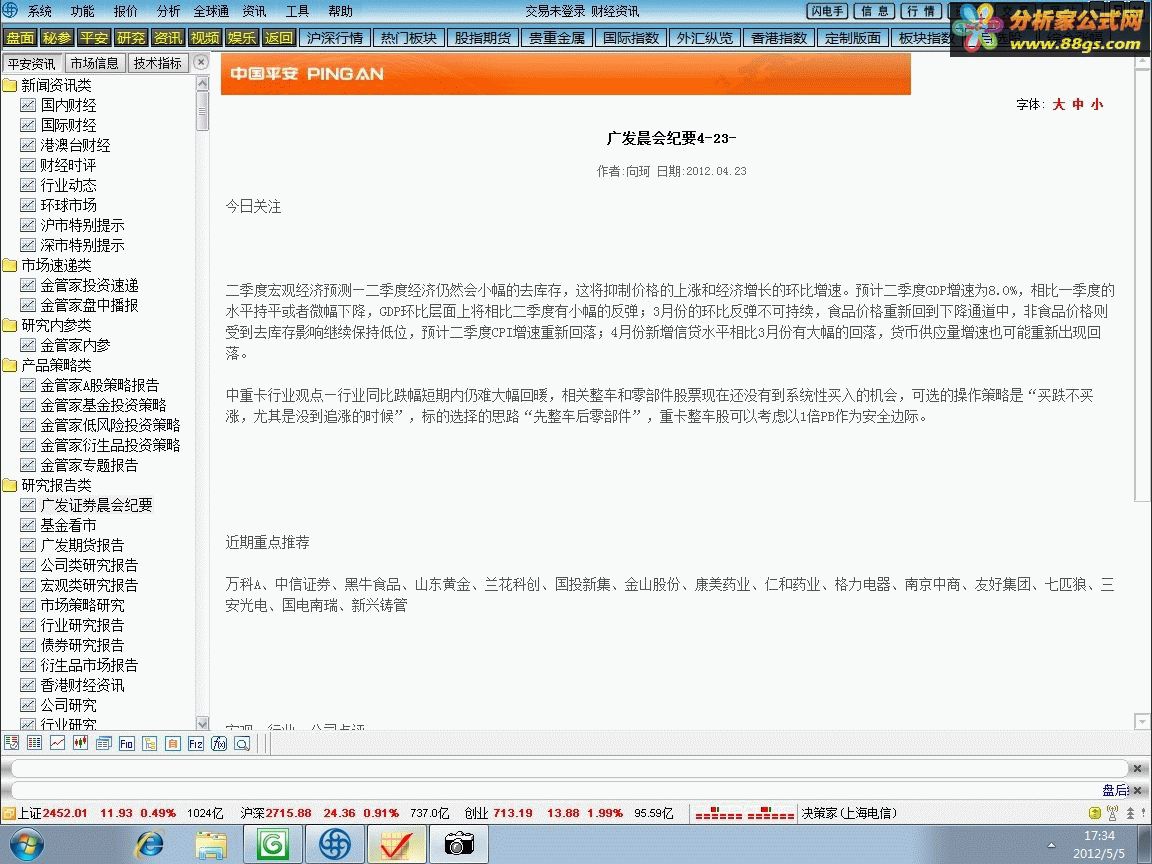Open the time-sharing line chart icon
The height and width of the screenshot is (864, 1152).
(57, 744)
